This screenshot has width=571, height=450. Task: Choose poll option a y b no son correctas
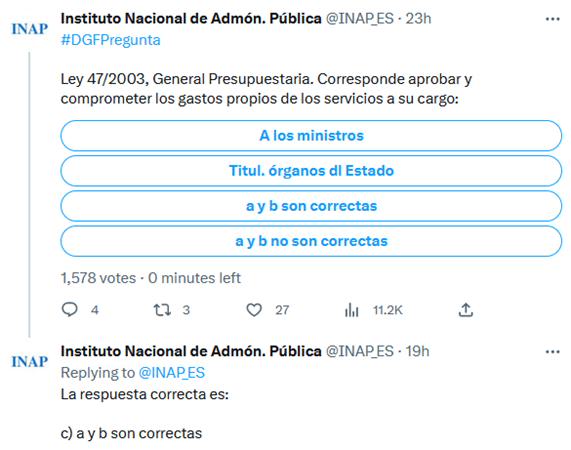point(311,241)
